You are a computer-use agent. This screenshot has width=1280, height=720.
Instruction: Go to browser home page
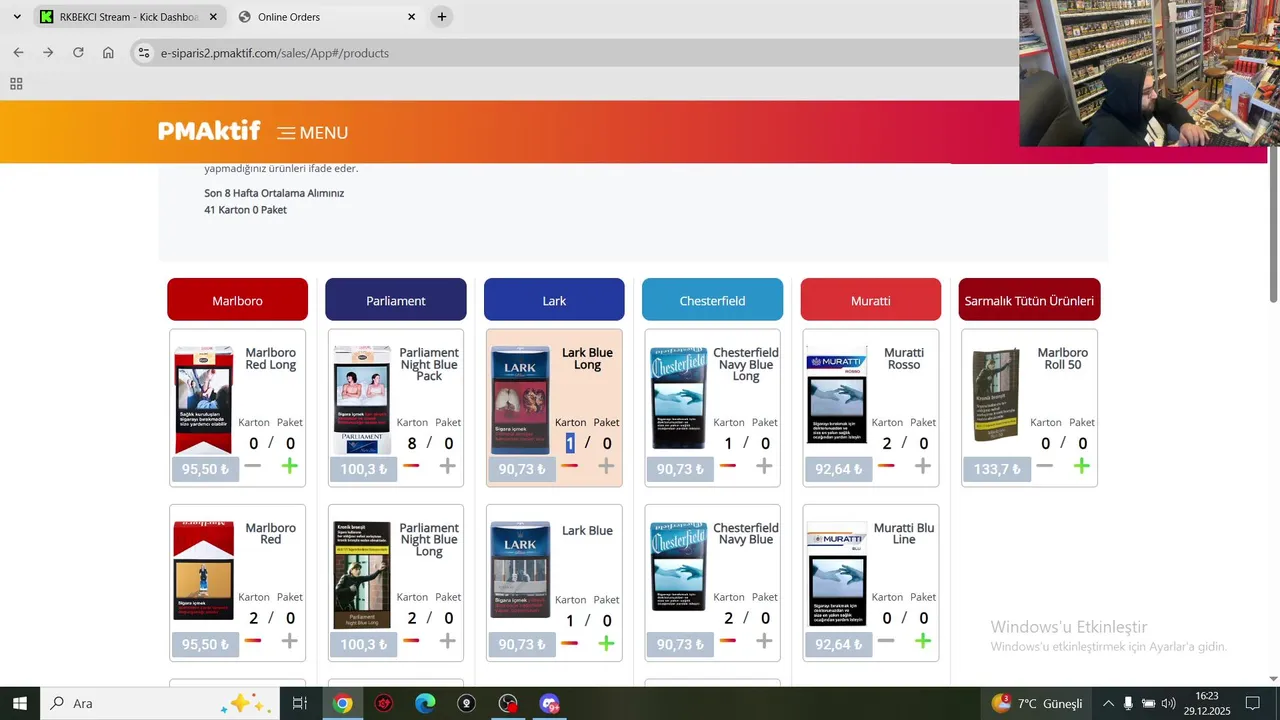click(108, 52)
